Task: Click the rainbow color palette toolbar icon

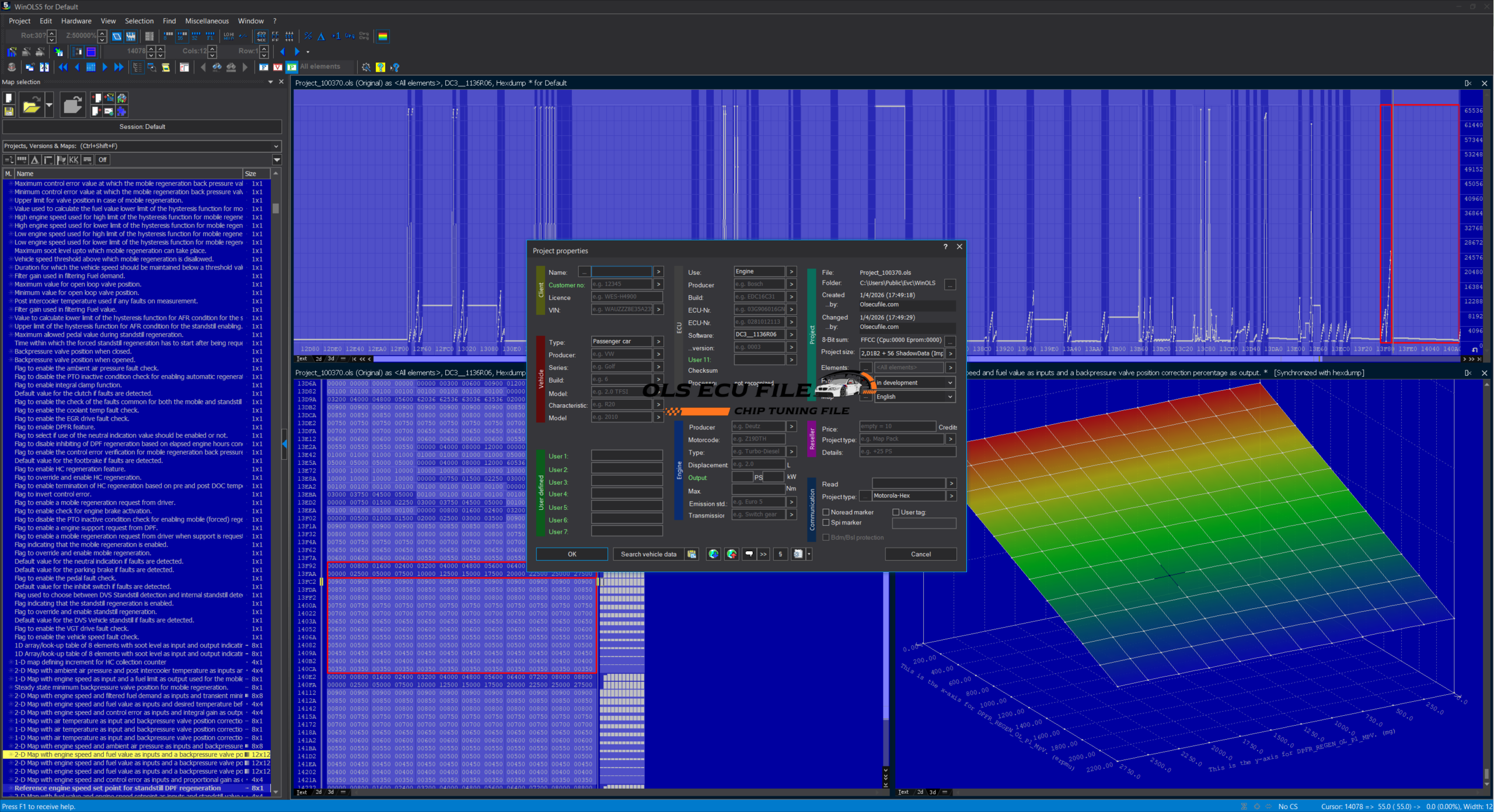Action: click(383, 36)
